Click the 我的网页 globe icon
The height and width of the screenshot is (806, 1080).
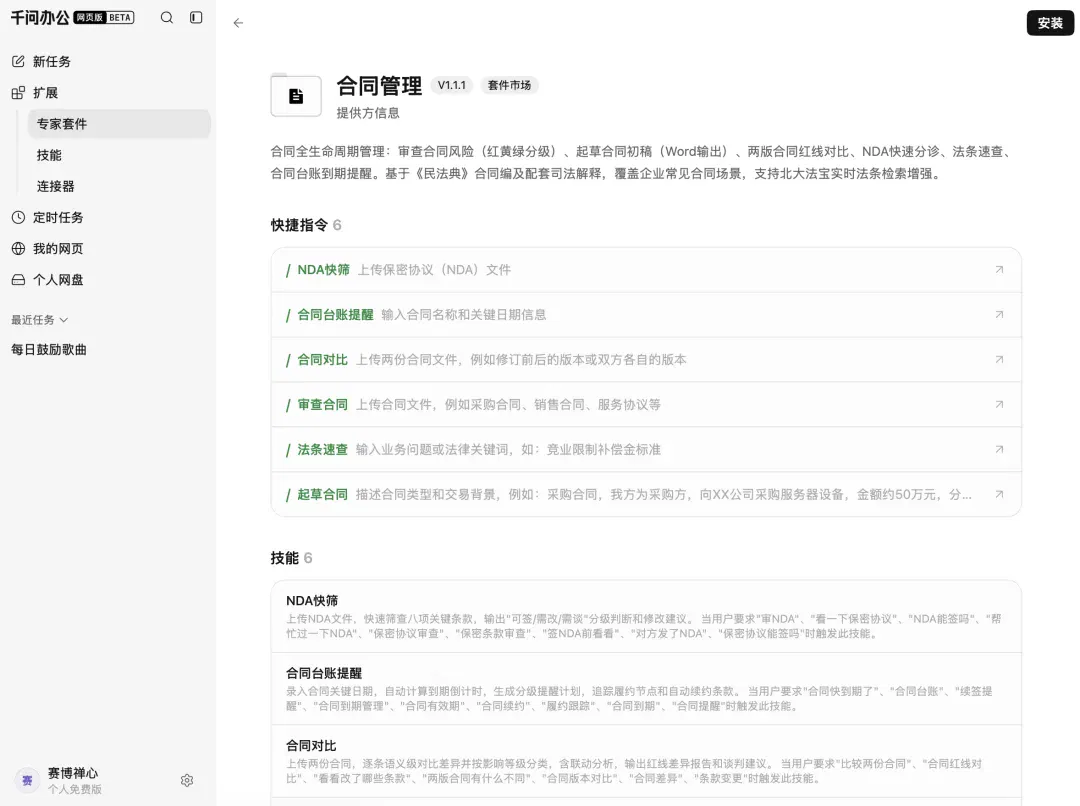click(x=19, y=248)
